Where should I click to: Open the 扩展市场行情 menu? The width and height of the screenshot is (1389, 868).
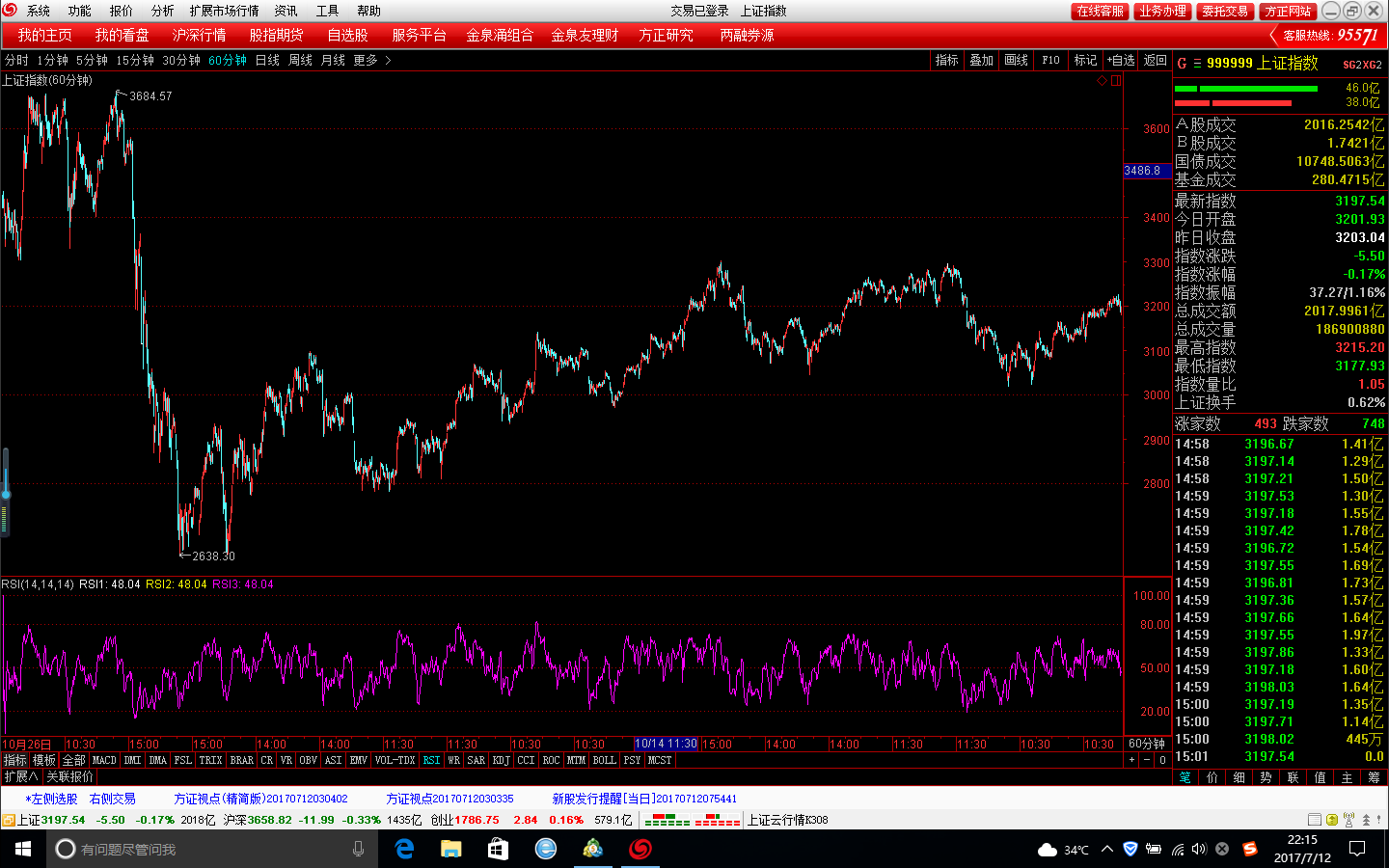(x=225, y=11)
